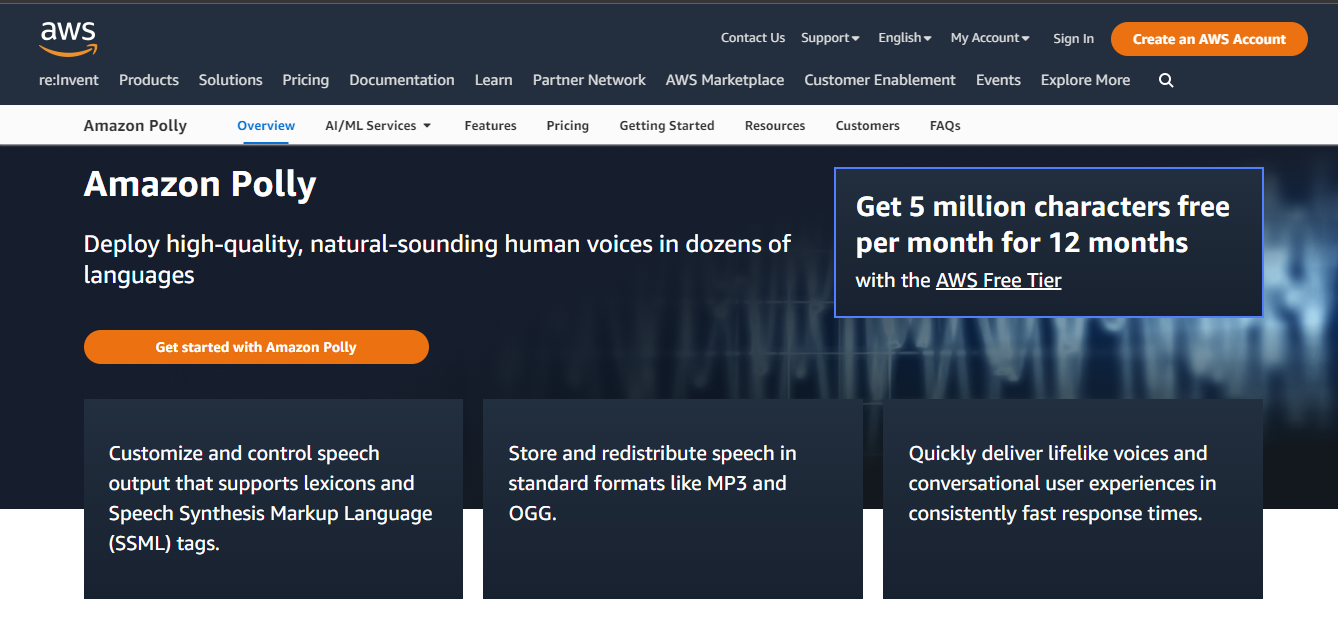This screenshot has width=1338, height=639.
Task: Open the AWS Marketplace menu item
Action: coord(725,80)
